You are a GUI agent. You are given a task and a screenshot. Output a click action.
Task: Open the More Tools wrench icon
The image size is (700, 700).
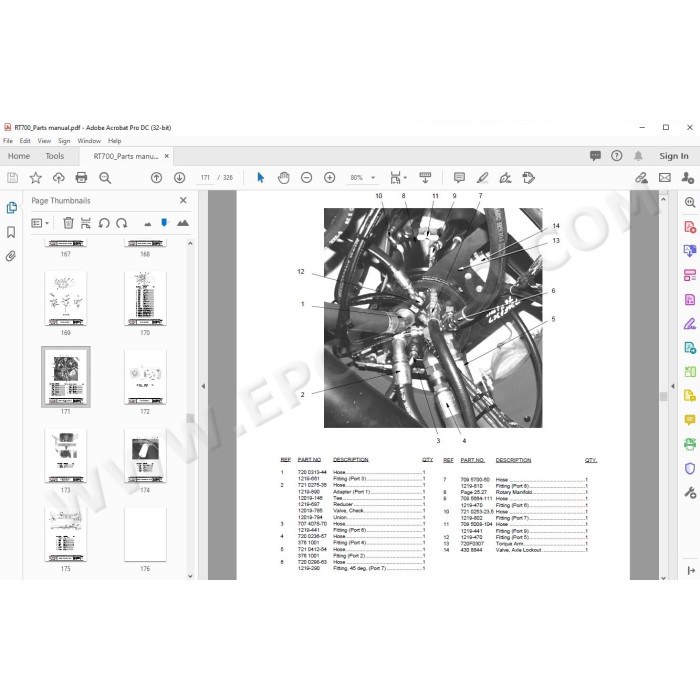[x=690, y=493]
